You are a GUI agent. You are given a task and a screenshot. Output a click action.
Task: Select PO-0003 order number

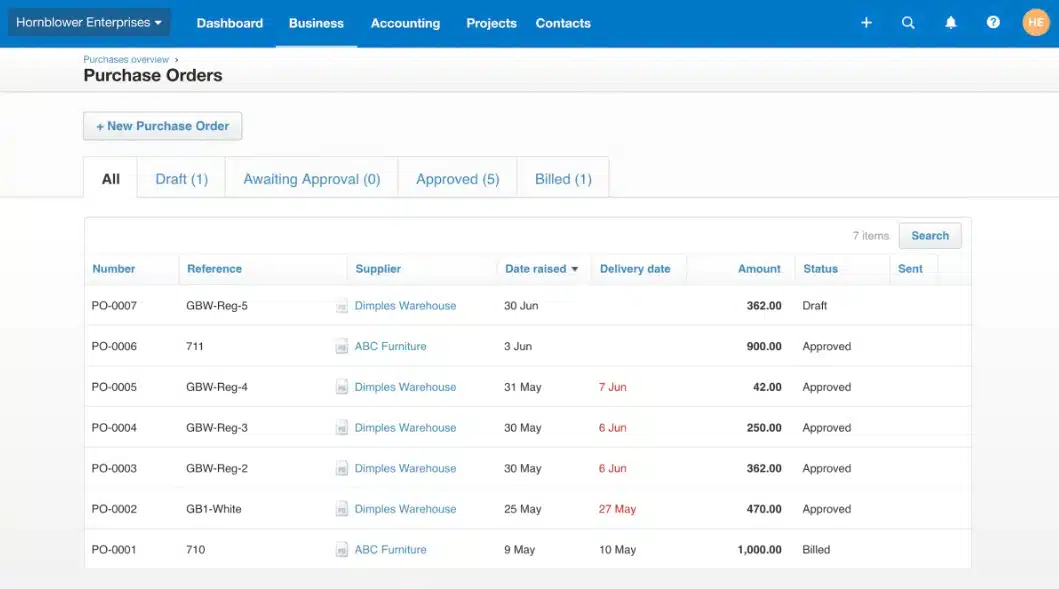pos(114,468)
